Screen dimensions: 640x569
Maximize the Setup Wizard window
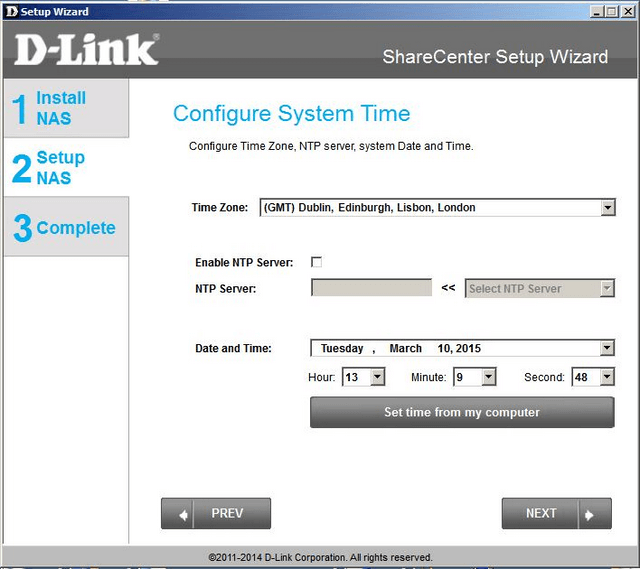pos(612,11)
